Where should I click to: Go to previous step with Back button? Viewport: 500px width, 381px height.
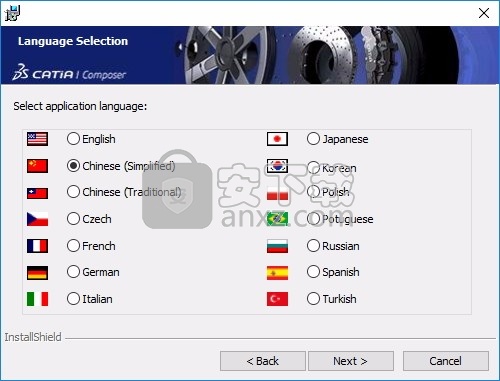[263, 361]
